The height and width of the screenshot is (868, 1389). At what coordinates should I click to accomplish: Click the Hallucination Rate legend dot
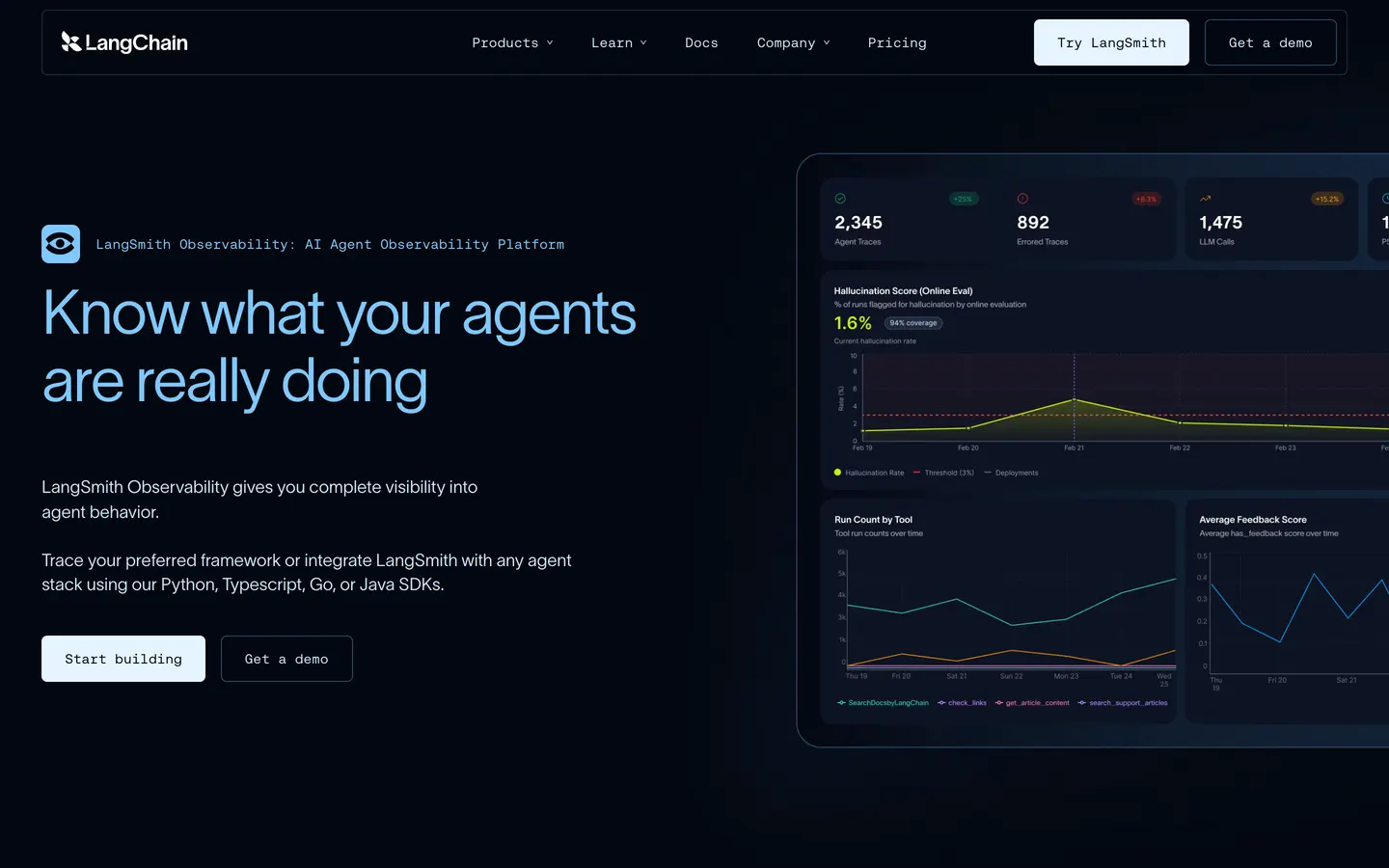tap(837, 473)
